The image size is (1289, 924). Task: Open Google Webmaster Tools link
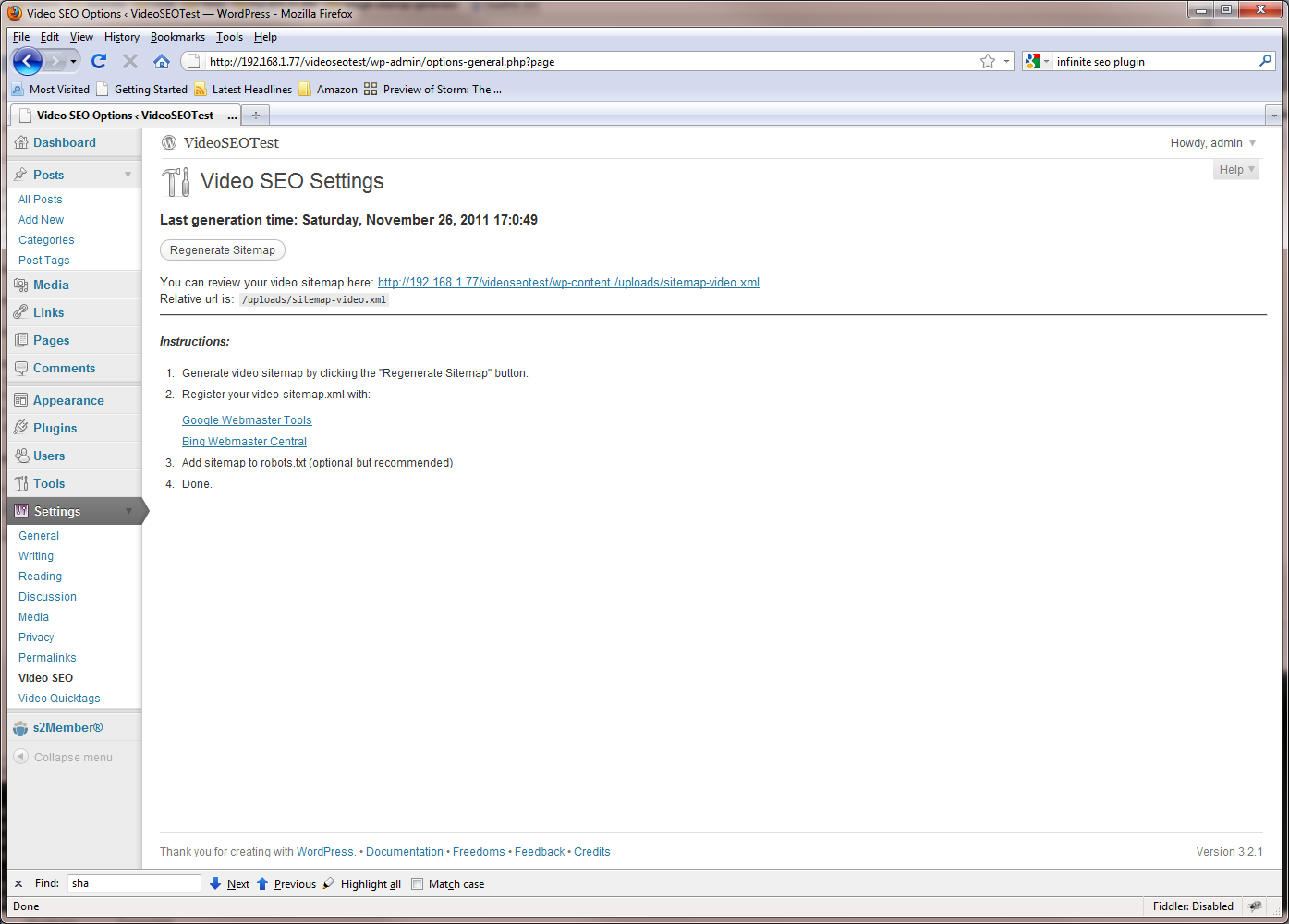coord(247,420)
